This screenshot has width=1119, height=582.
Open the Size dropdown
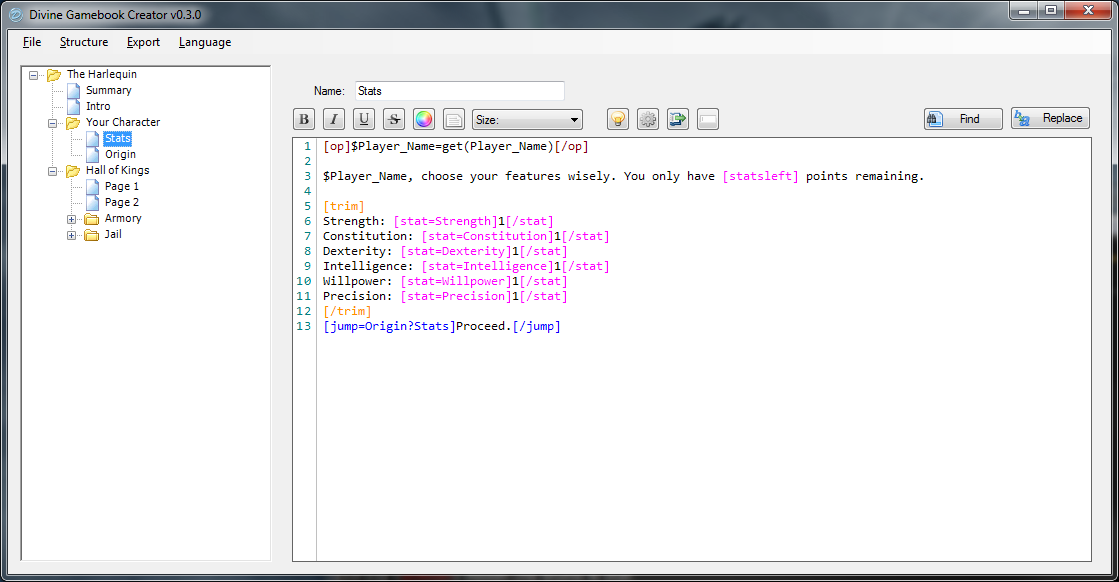coord(527,120)
